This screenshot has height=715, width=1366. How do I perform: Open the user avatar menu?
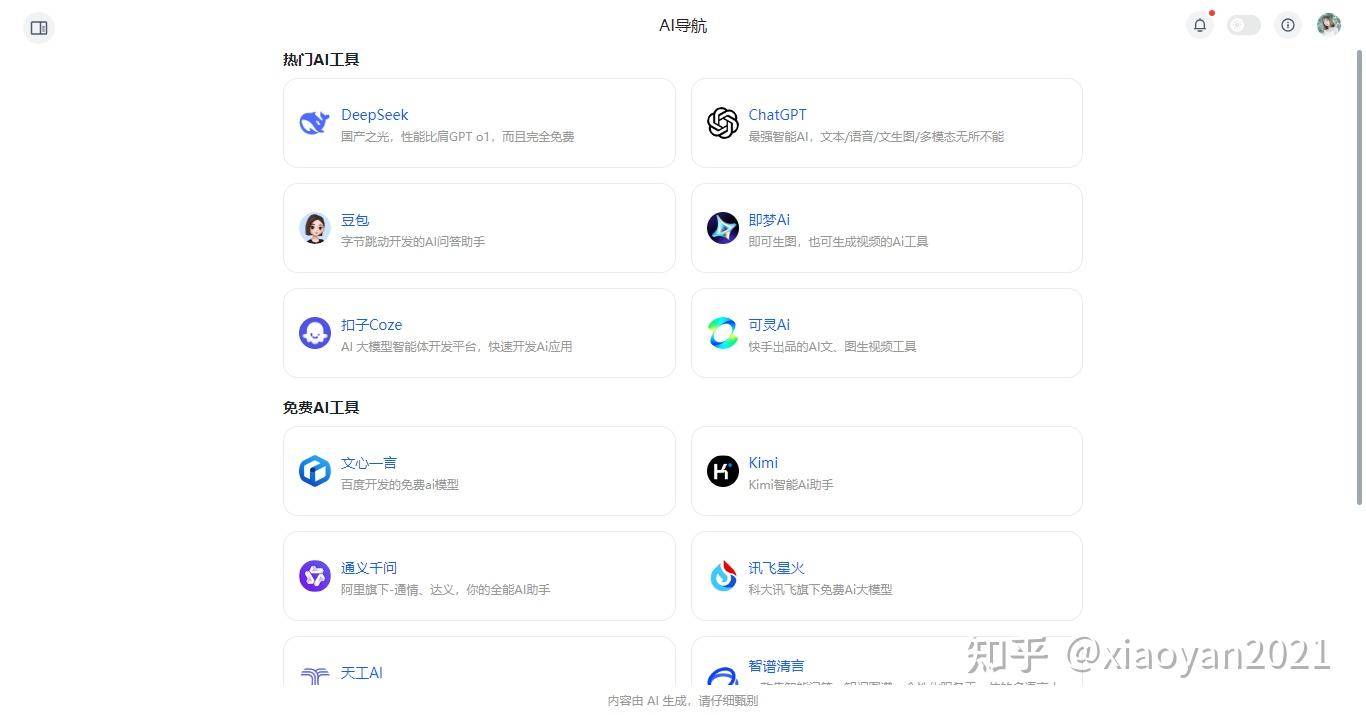tap(1328, 25)
